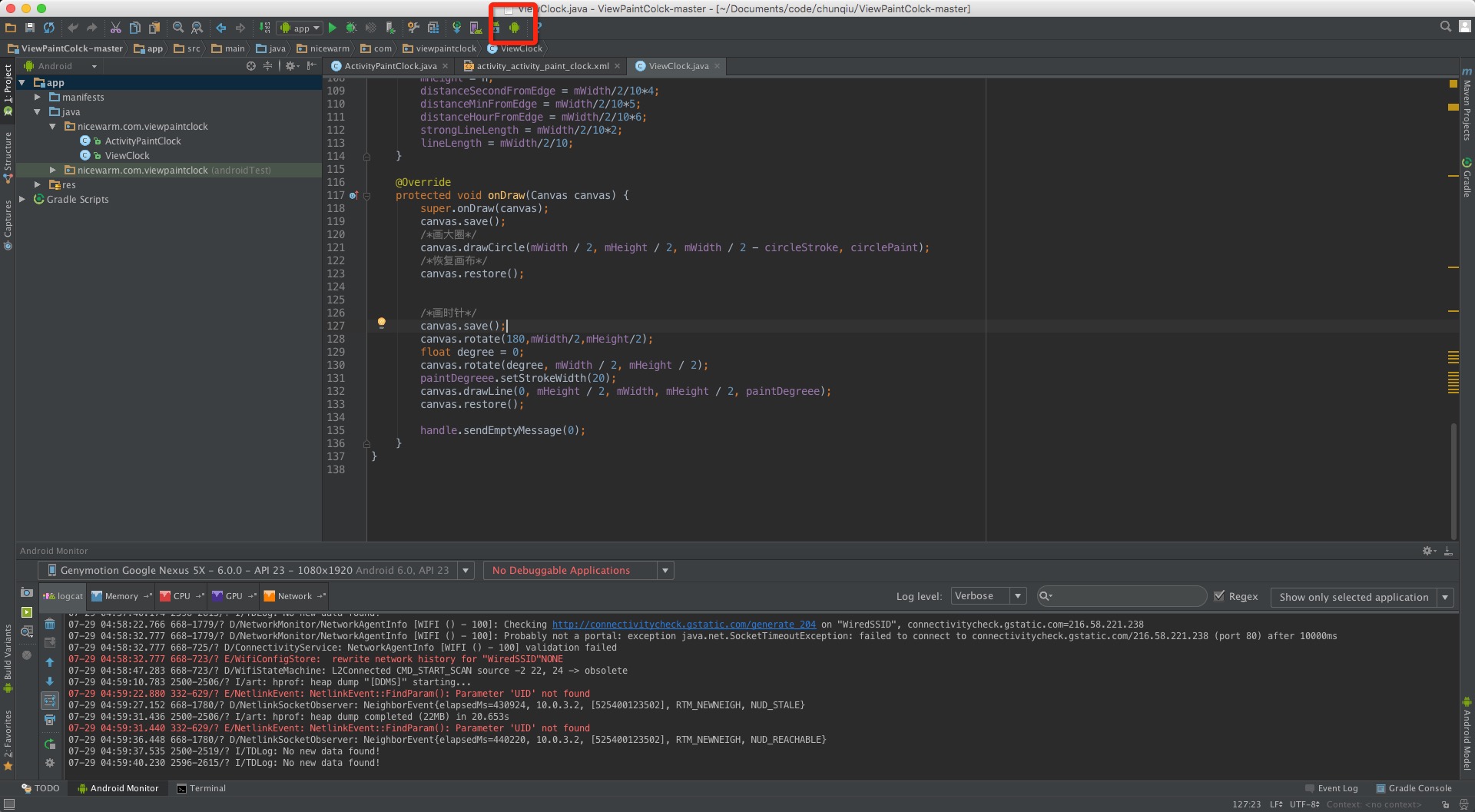
Task: Click the logcat down arrow icon
Action: tap(50, 681)
